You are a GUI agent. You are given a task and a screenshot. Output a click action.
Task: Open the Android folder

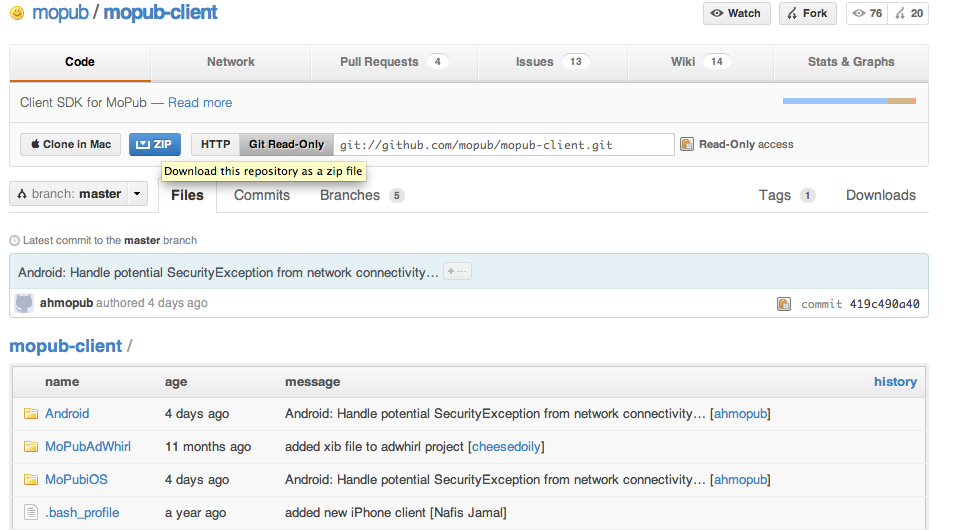tap(67, 414)
